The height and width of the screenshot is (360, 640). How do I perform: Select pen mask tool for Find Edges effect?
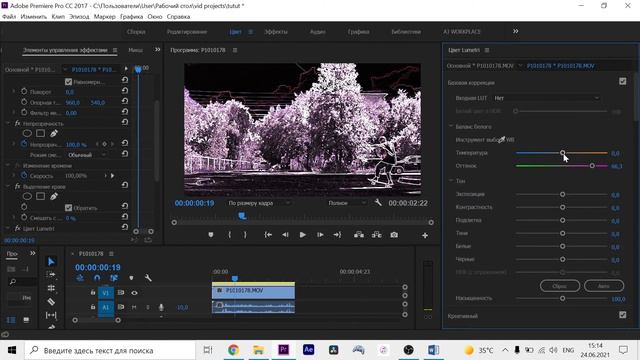click(54, 196)
